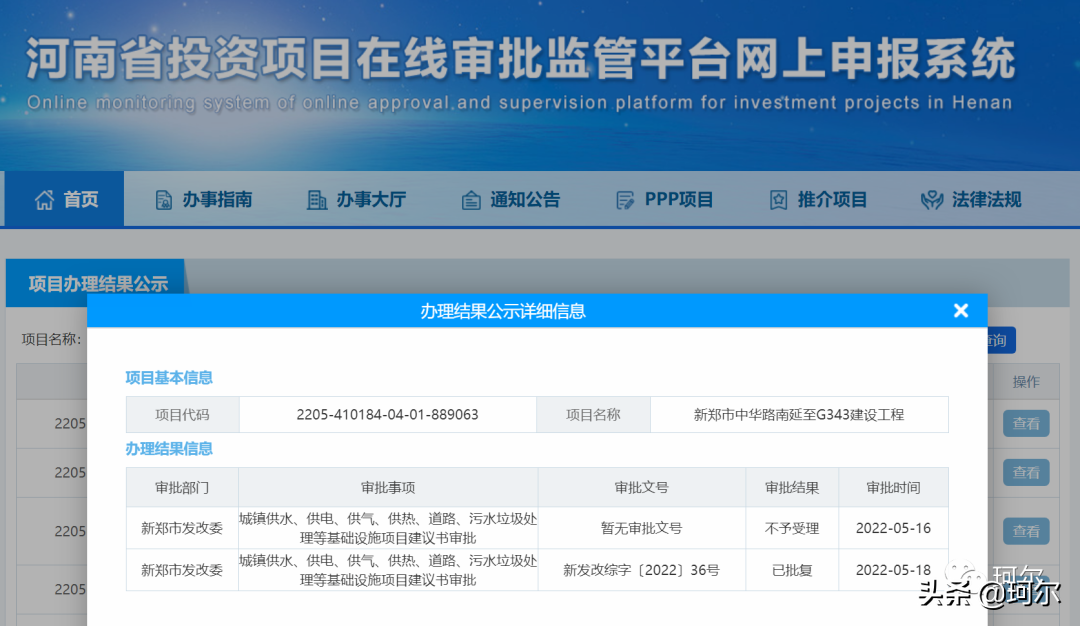
Task: Click the site title 河南省投资项目在线审批监管平台网上申报系统
Action: click(520, 59)
